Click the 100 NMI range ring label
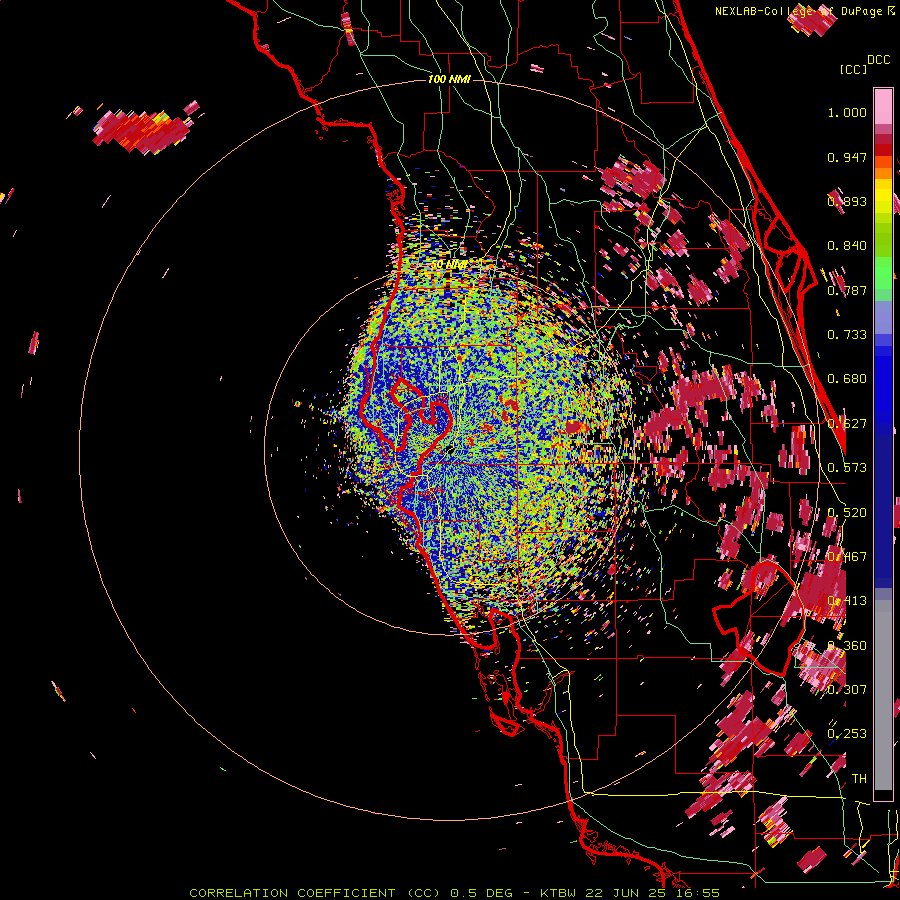Viewport: 900px width, 900px height. (x=449, y=79)
